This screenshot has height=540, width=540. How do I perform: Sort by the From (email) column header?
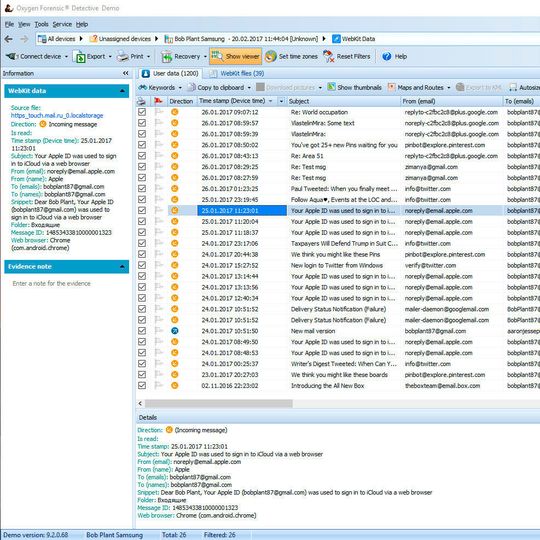pos(451,101)
